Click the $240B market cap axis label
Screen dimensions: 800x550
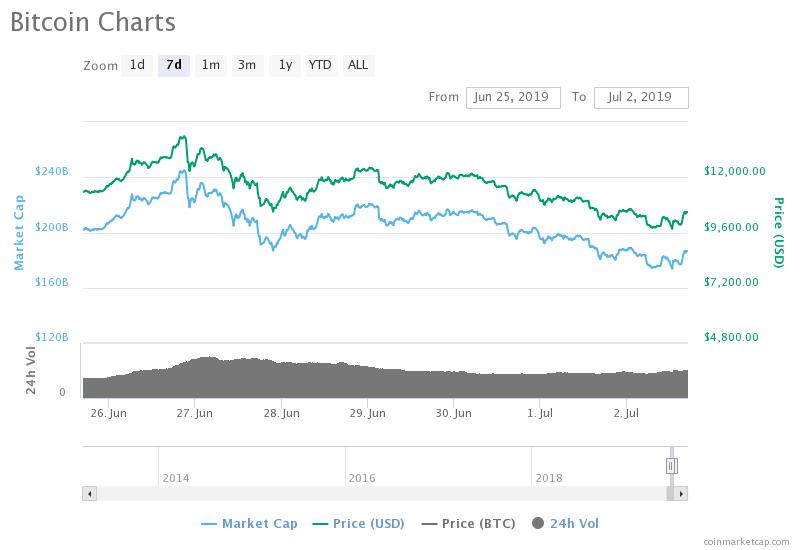(52, 171)
